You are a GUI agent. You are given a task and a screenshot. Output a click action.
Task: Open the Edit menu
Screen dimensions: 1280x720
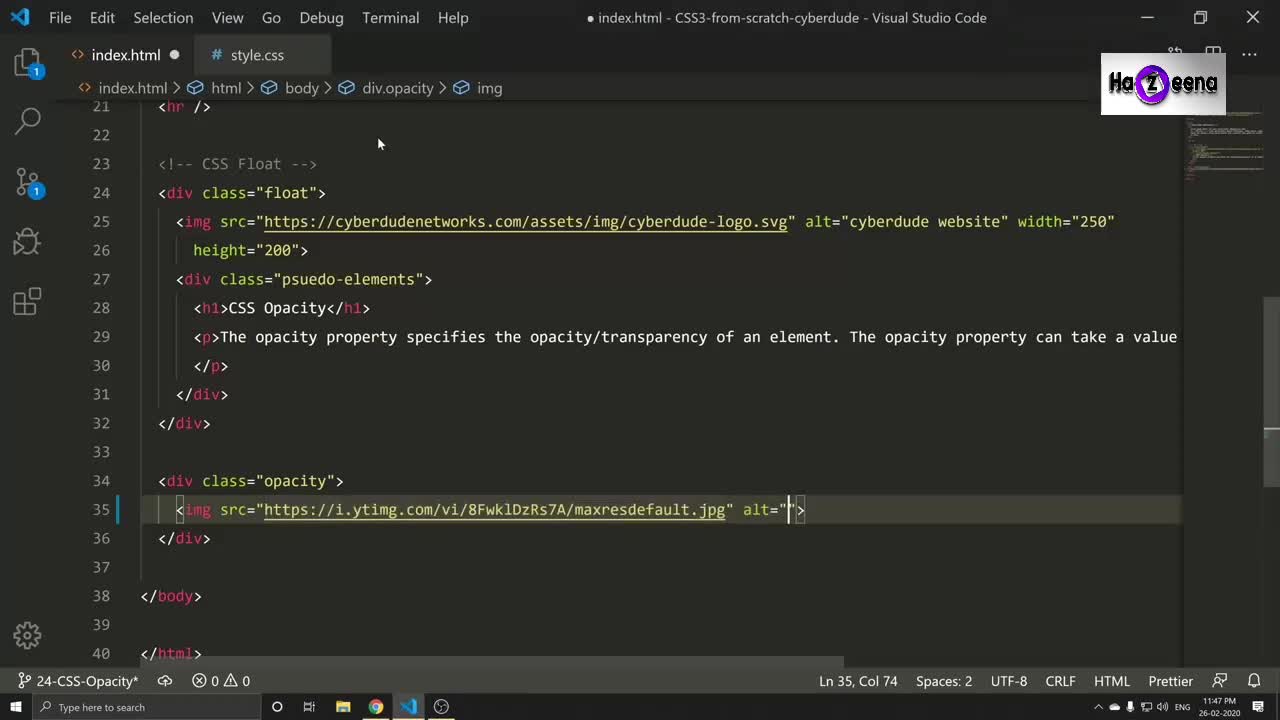pos(102,18)
